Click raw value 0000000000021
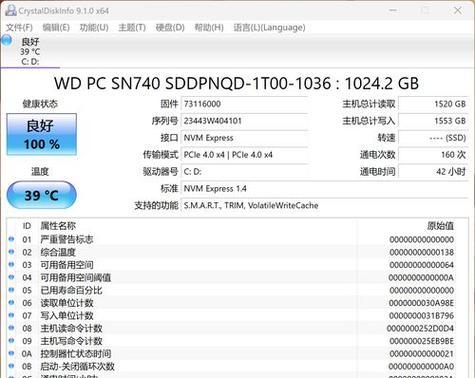The height and width of the screenshot is (378, 475). [x=421, y=354]
